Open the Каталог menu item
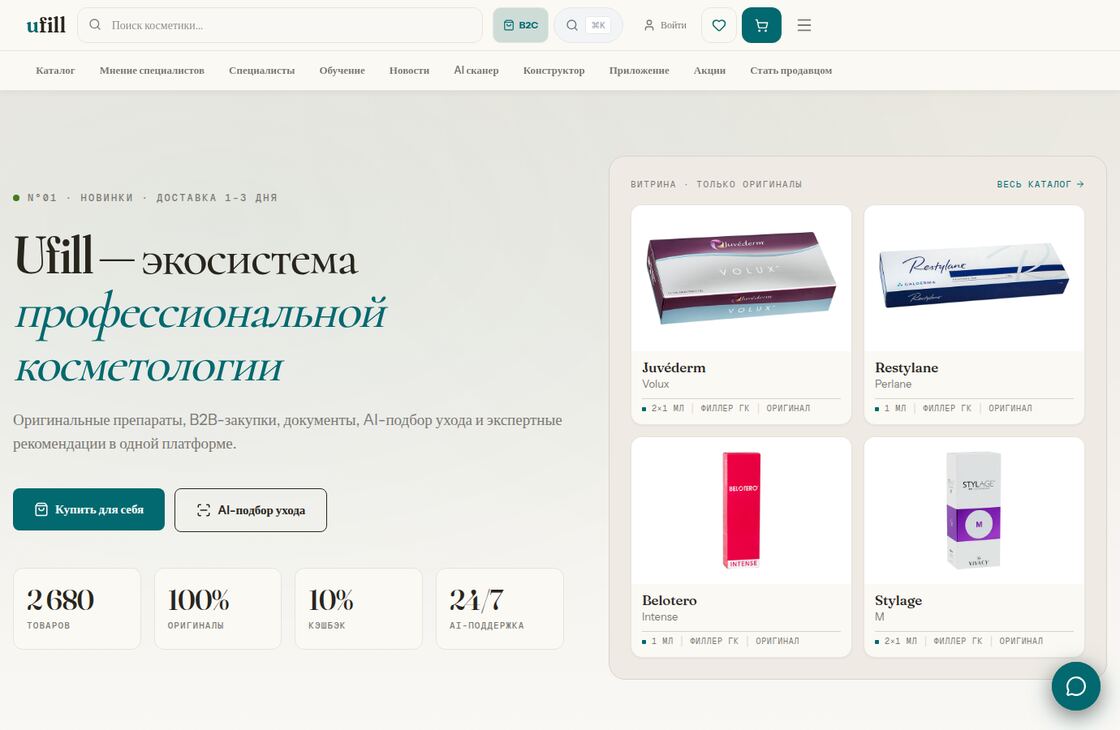The height and width of the screenshot is (730, 1120). [x=55, y=70]
